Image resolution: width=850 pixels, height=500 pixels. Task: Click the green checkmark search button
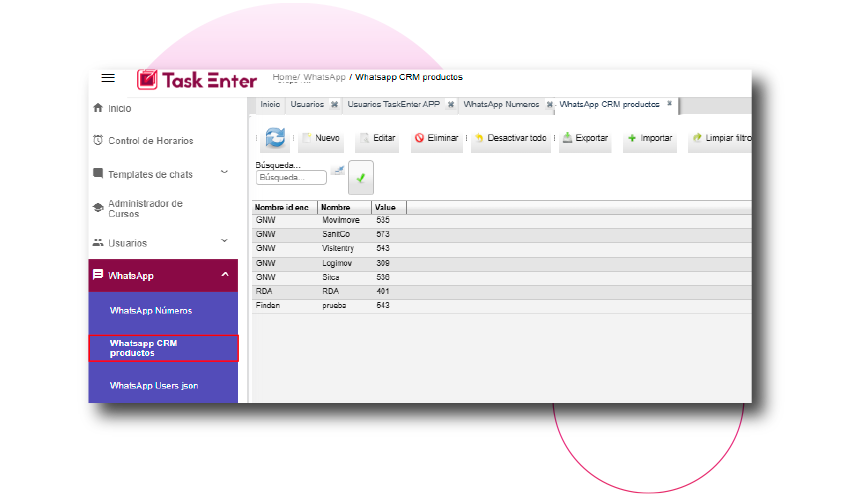click(361, 177)
